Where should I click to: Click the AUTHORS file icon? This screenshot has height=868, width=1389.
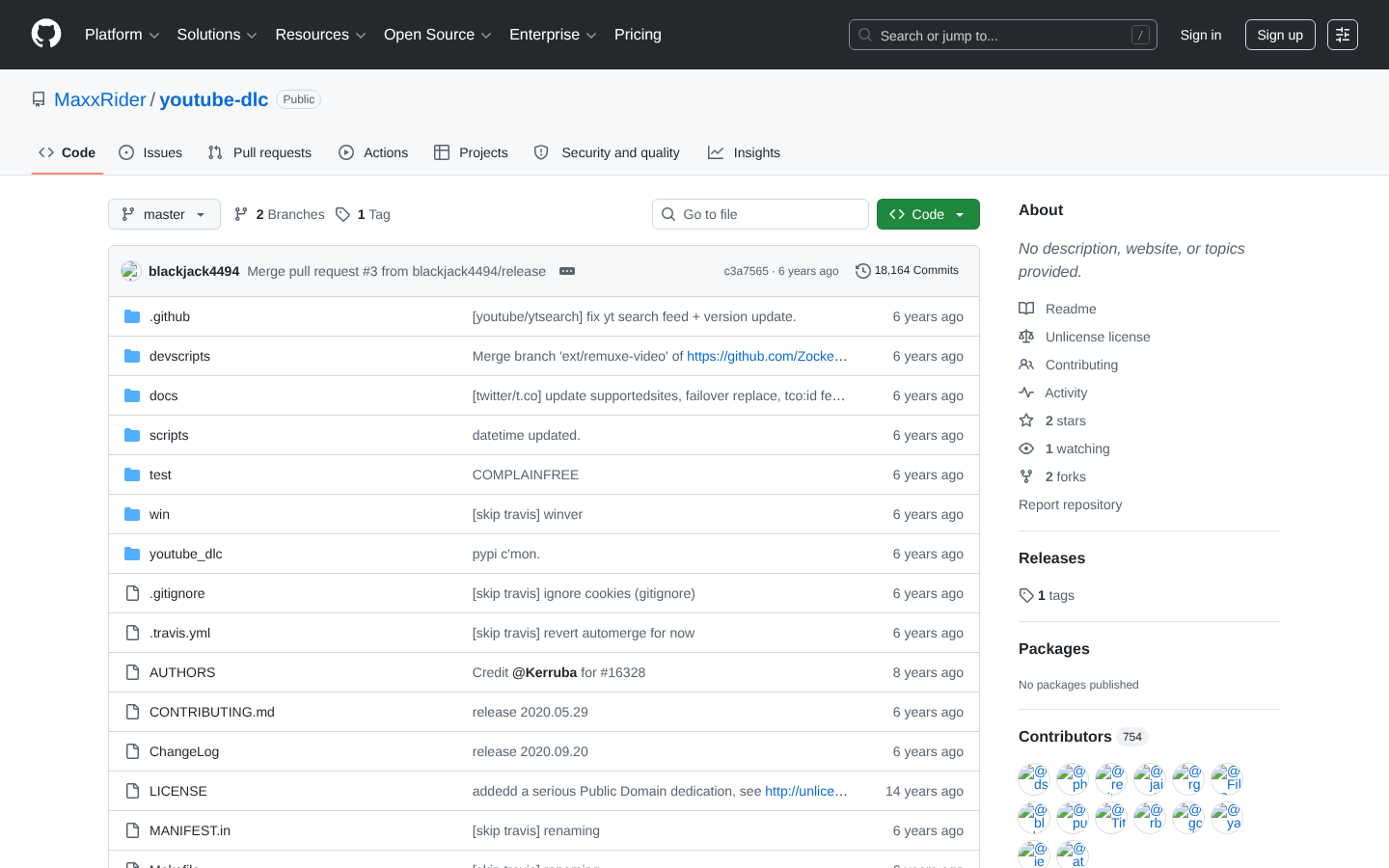tap(132, 672)
